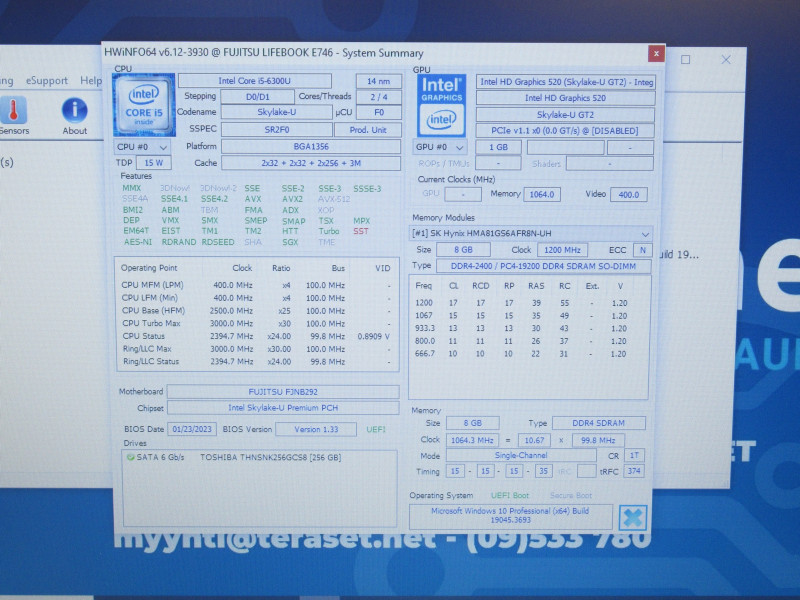The width and height of the screenshot is (800, 600).
Task: Click the tRFC 374 value
Action: (x=634, y=471)
